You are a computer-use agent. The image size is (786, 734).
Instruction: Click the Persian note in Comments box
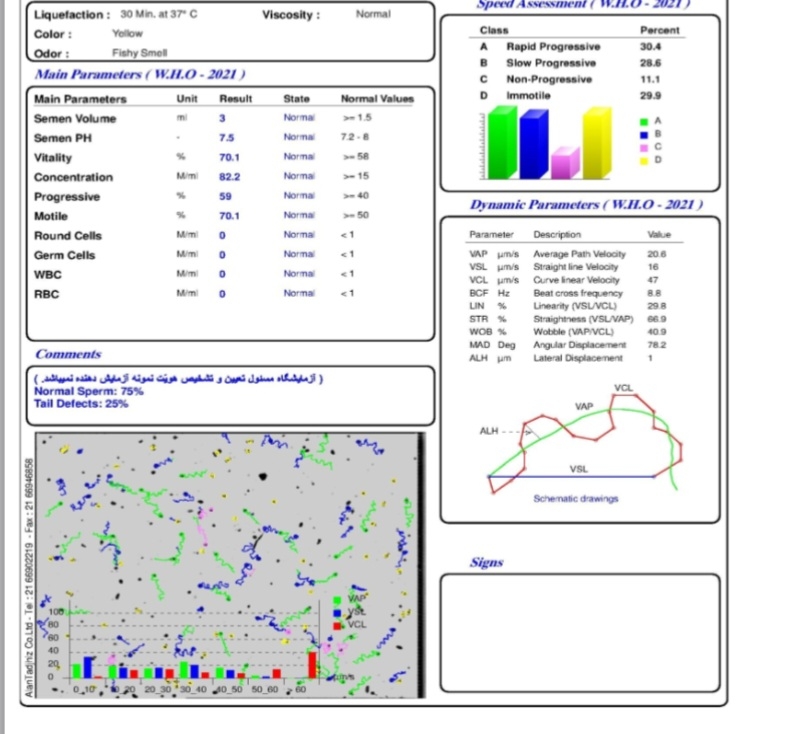click(178, 379)
